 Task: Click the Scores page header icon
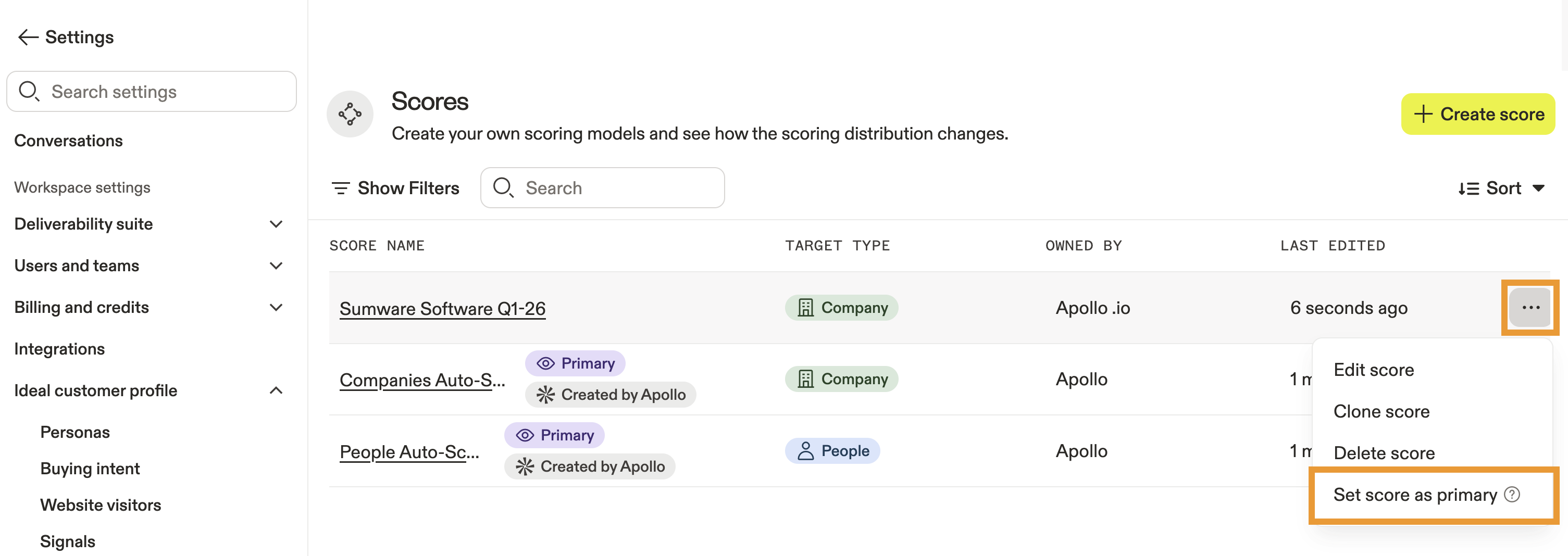point(350,114)
